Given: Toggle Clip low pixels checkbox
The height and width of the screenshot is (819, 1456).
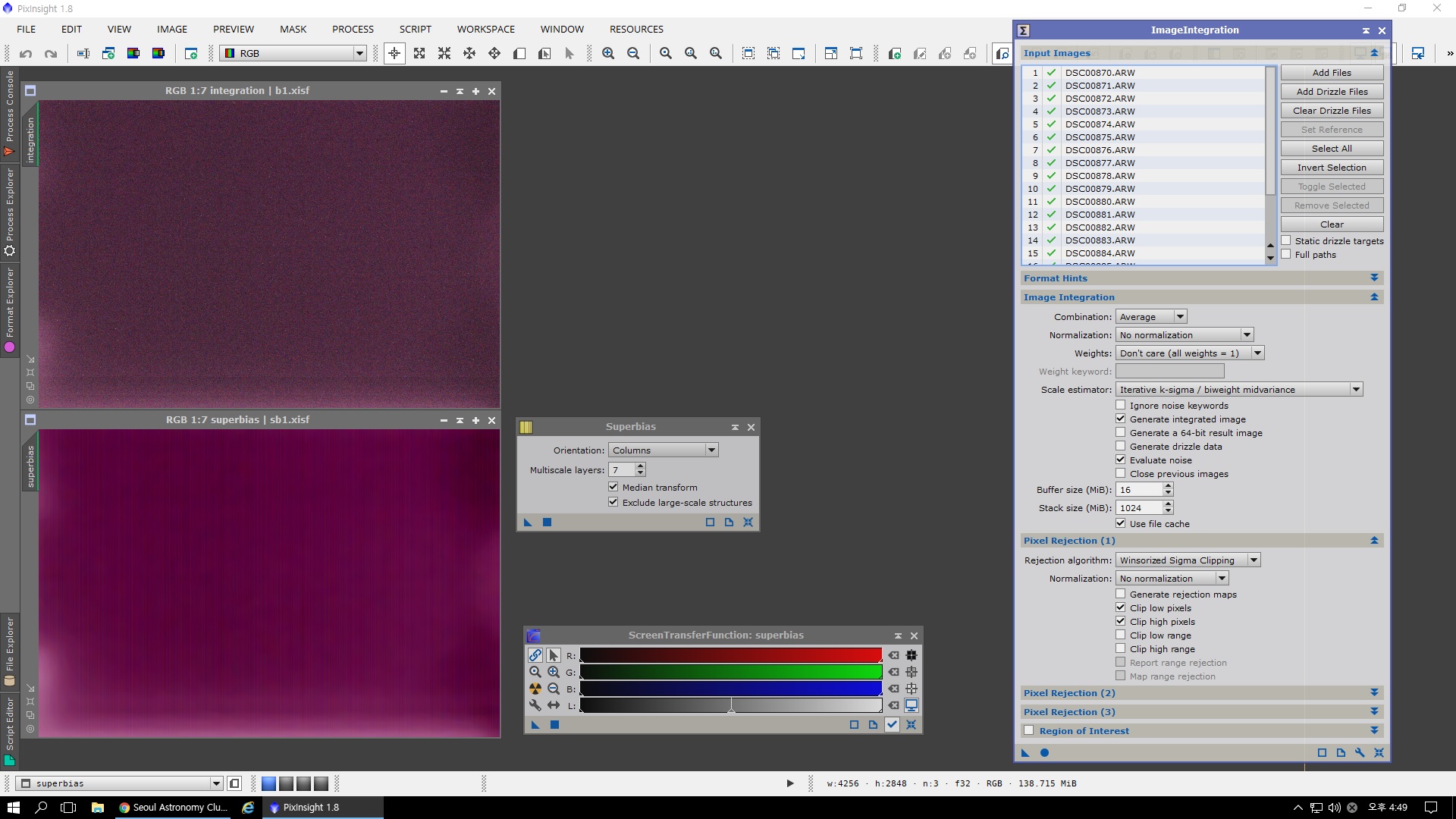Looking at the screenshot, I should point(1121,607).
